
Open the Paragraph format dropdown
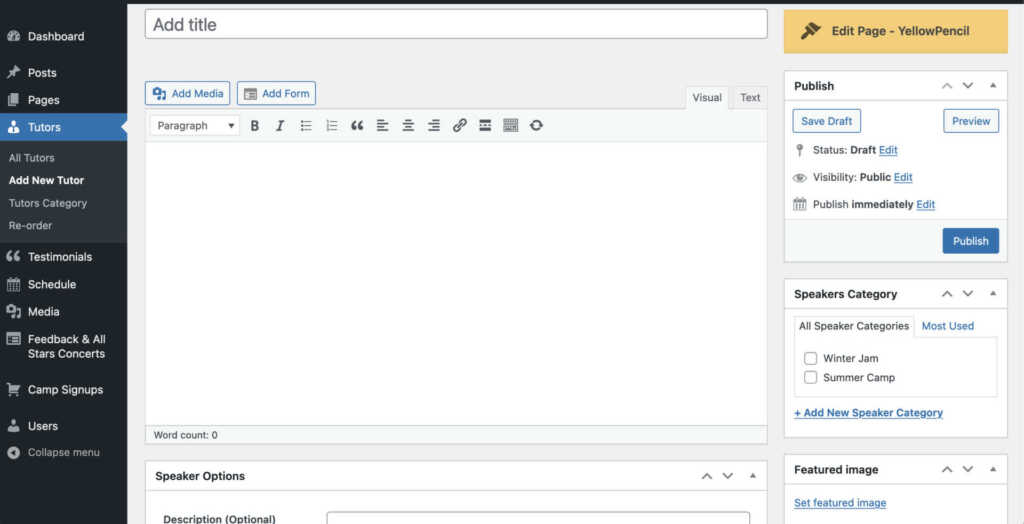coord(195,125)
